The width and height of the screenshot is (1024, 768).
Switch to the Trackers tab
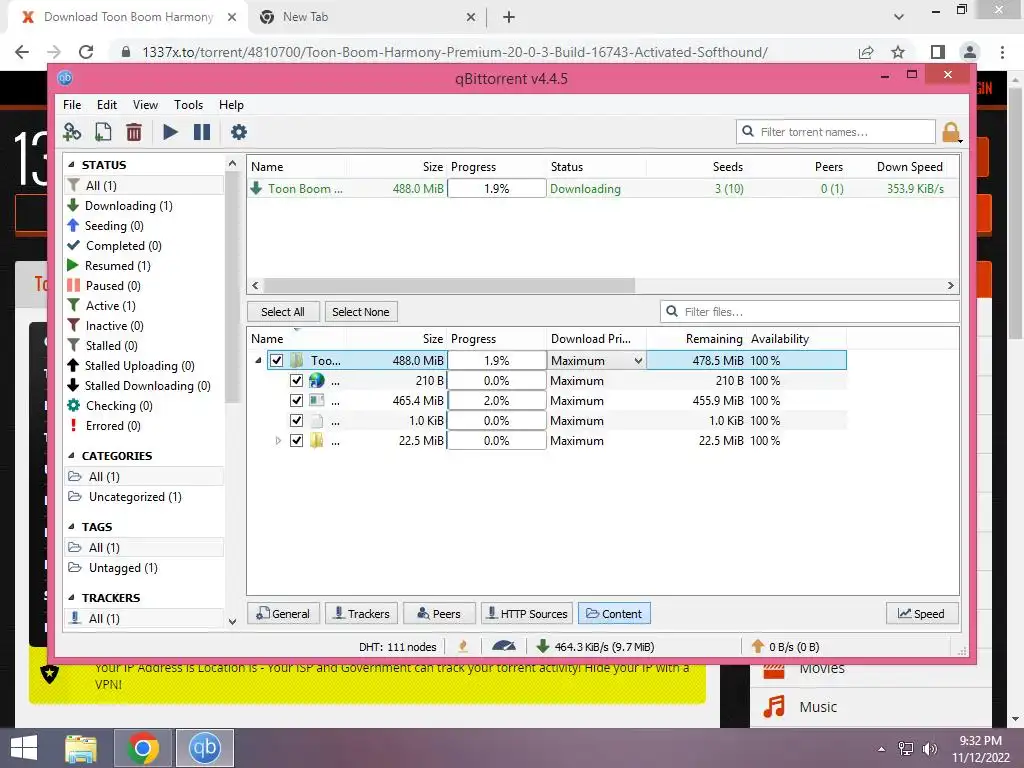361,614
